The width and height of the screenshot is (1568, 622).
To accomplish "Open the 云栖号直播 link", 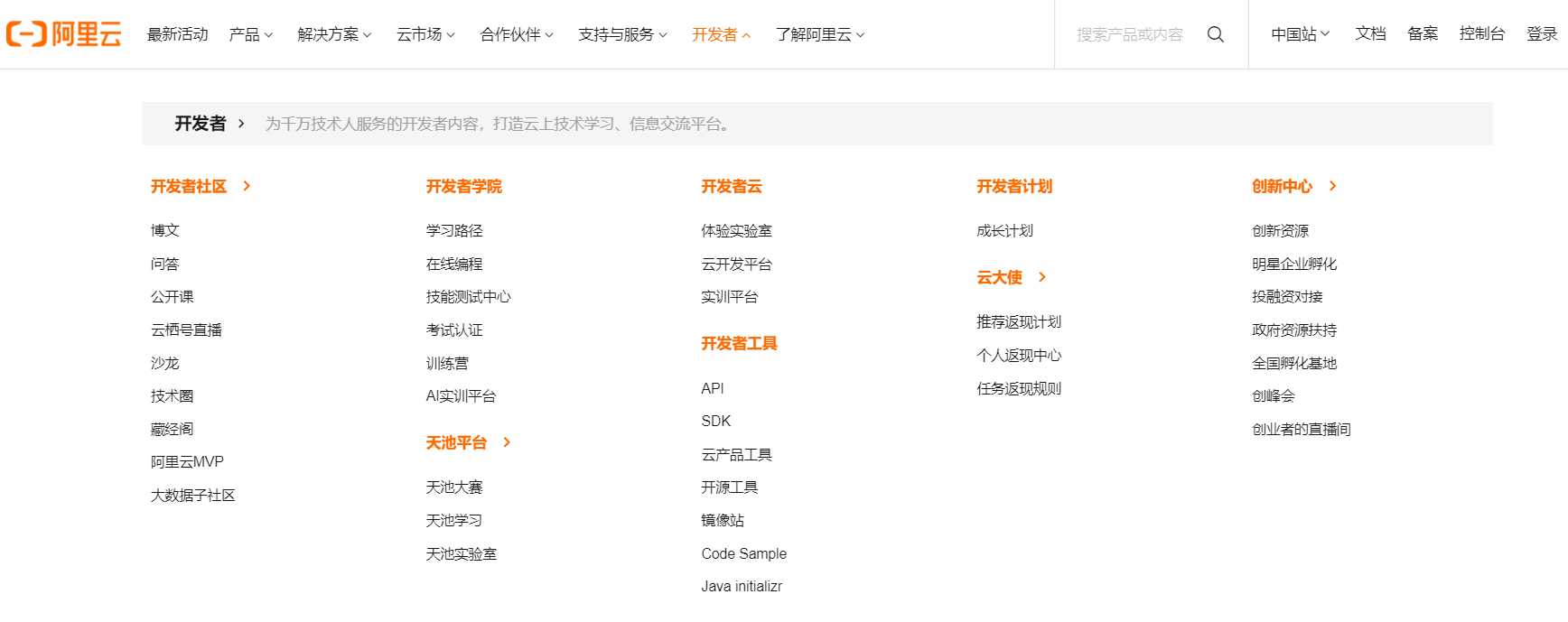I will (186, 330).
